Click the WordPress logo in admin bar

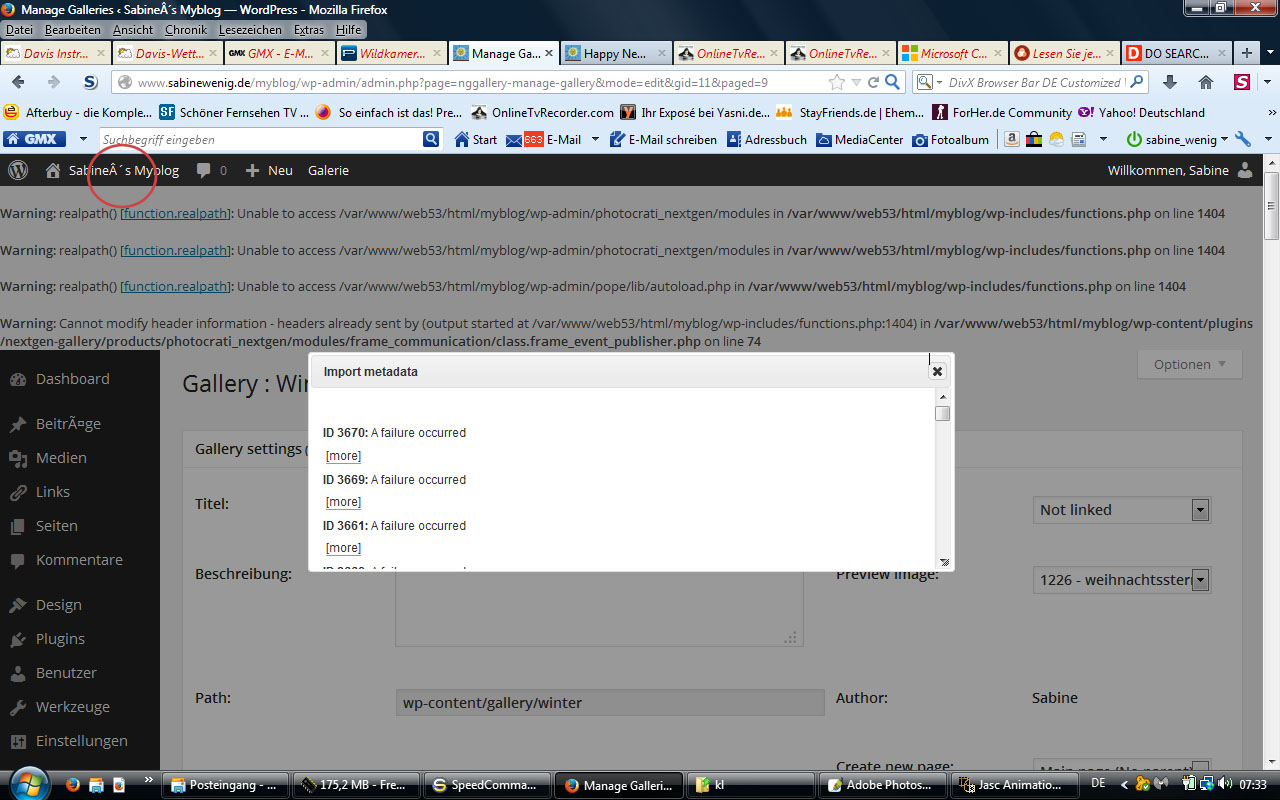[18, 170]
